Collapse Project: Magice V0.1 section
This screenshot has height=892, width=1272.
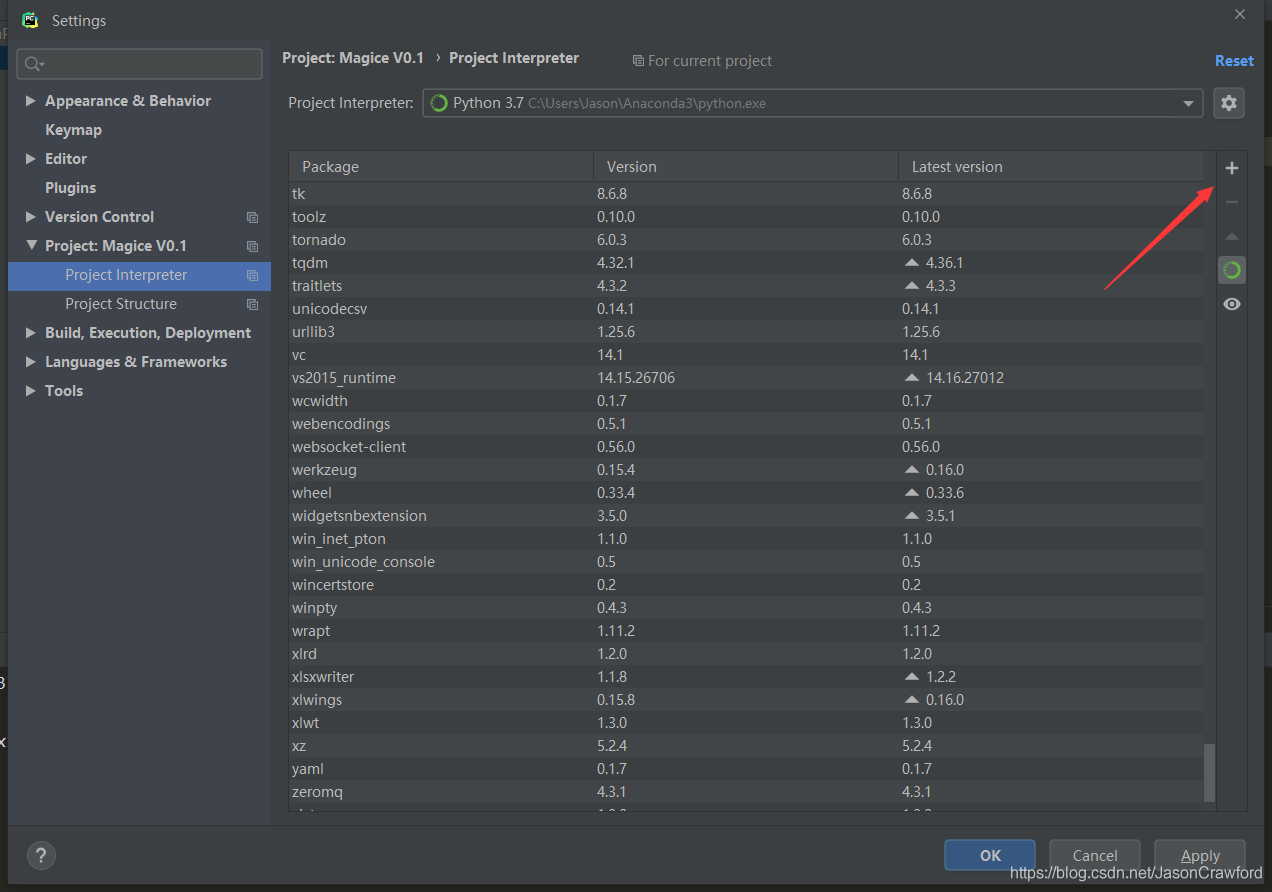tap(30, 246)
